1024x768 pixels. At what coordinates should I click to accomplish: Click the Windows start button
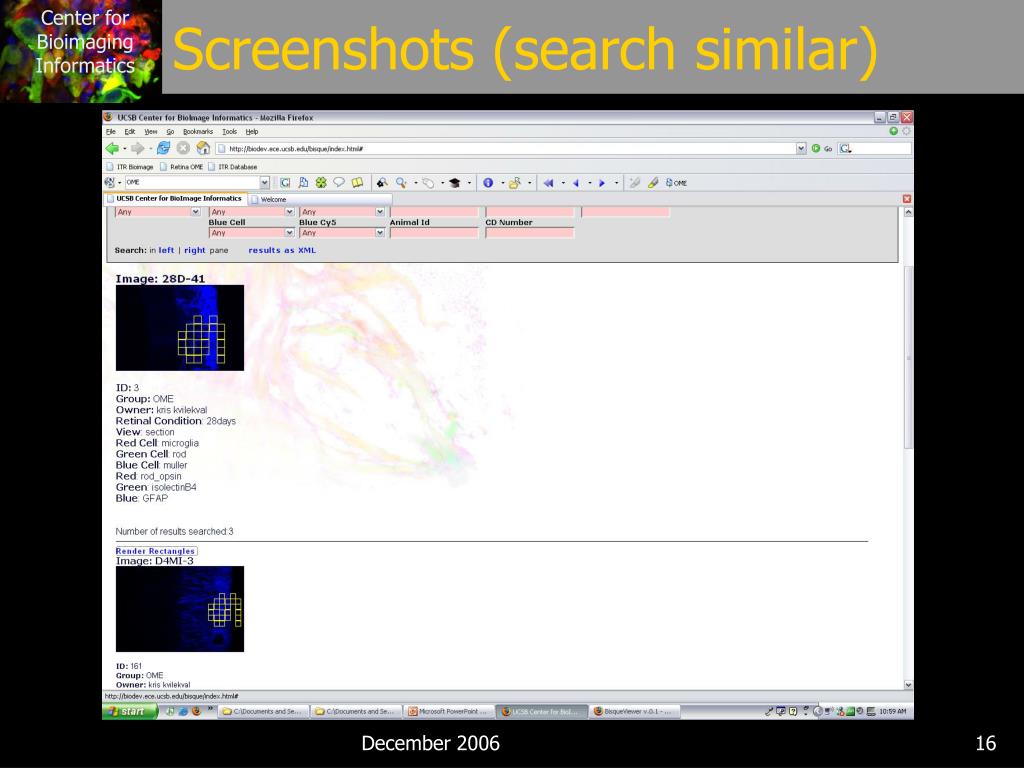point(129,711)
